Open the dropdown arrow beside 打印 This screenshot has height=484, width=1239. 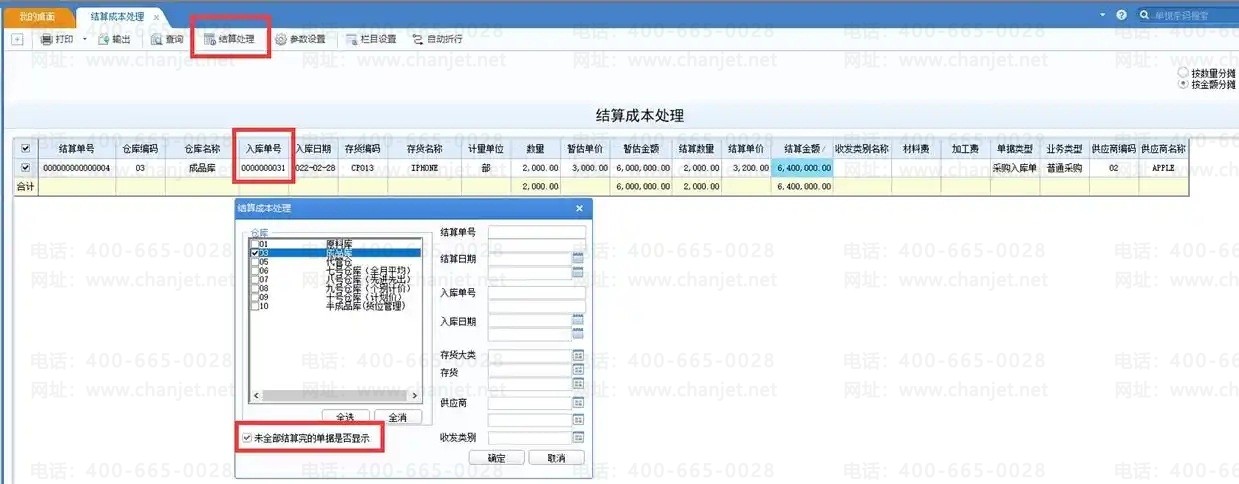84,40
